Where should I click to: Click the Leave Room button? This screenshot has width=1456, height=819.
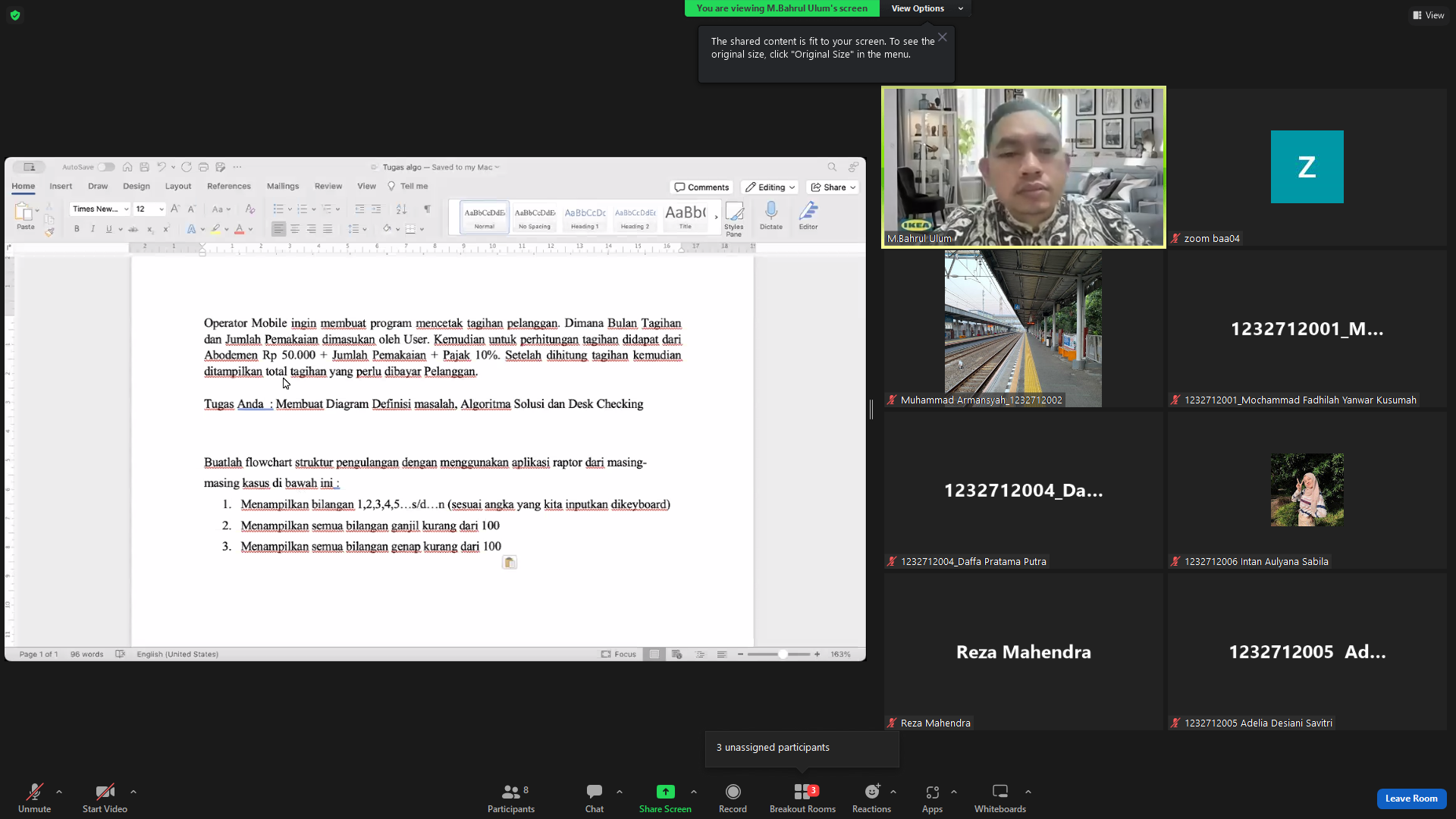[x=1411, y=799]
